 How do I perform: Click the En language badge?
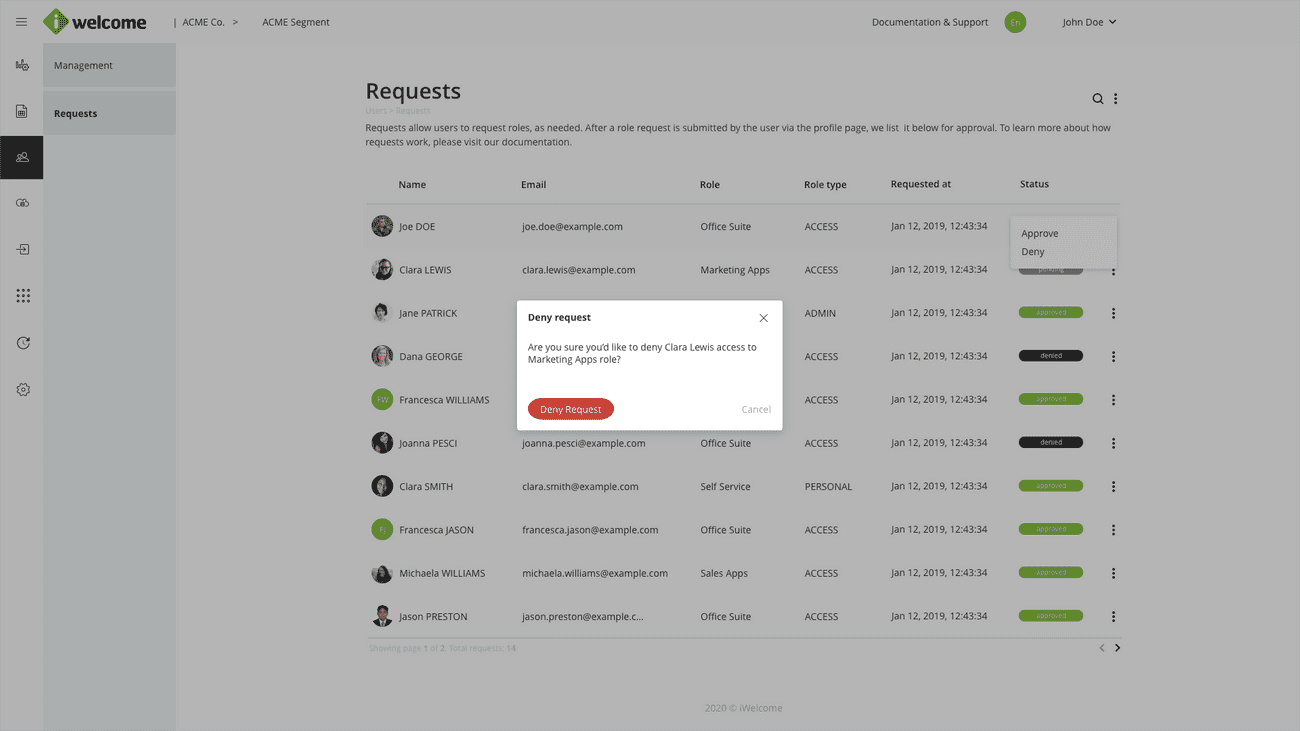1015,22
